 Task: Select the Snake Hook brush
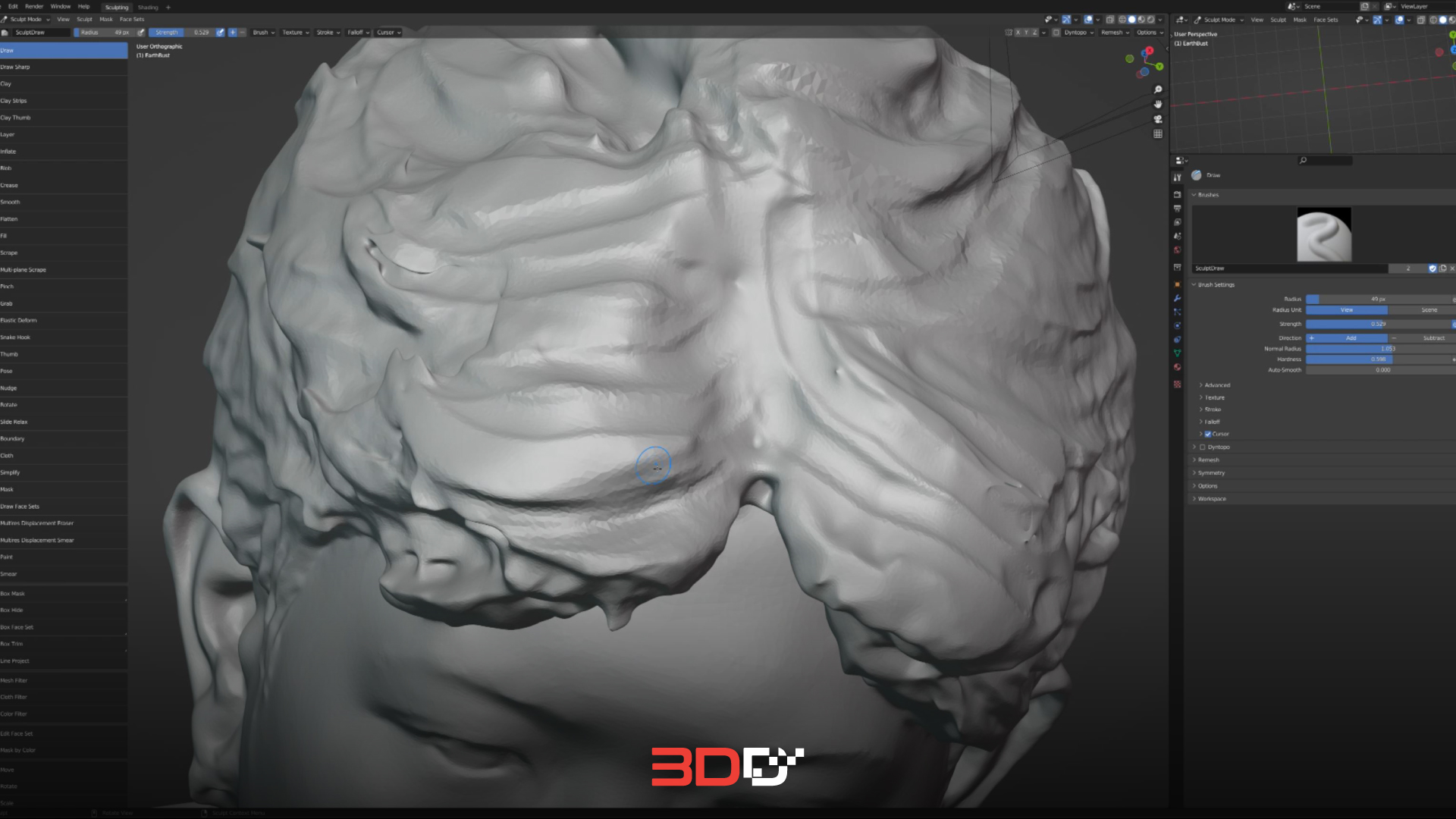[x=64, y=337]
